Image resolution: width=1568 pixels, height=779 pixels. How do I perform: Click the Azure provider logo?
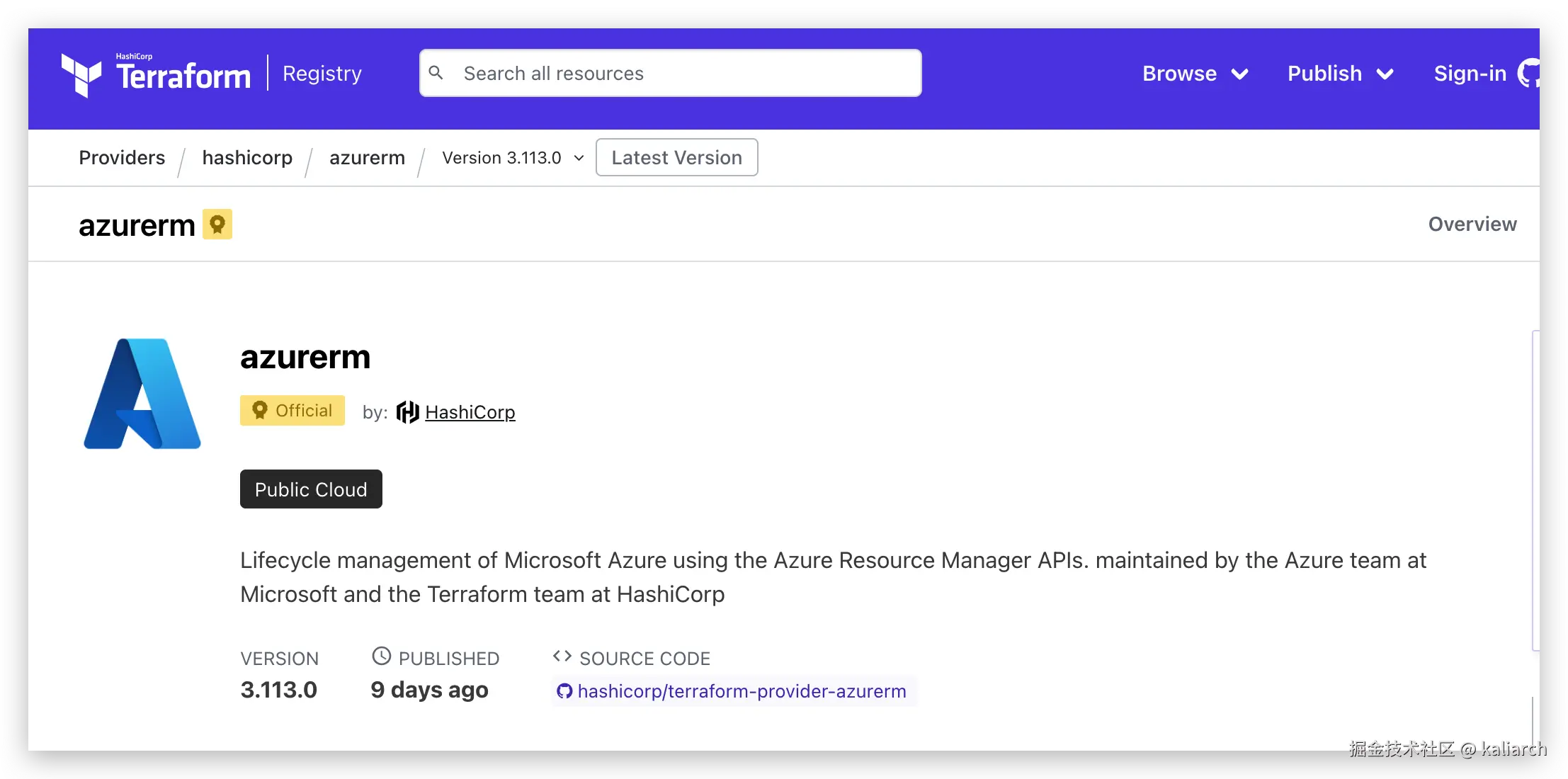(142, 394)
